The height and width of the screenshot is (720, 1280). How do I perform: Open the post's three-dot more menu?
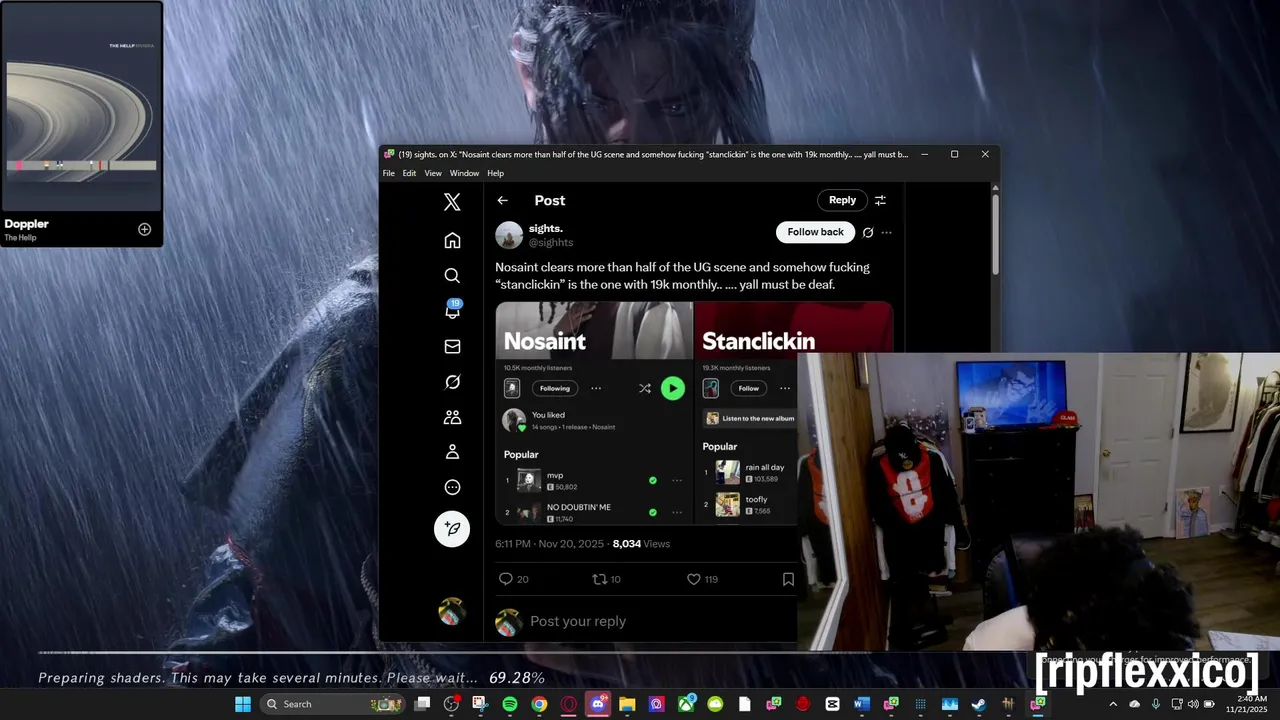pos(886,232)
